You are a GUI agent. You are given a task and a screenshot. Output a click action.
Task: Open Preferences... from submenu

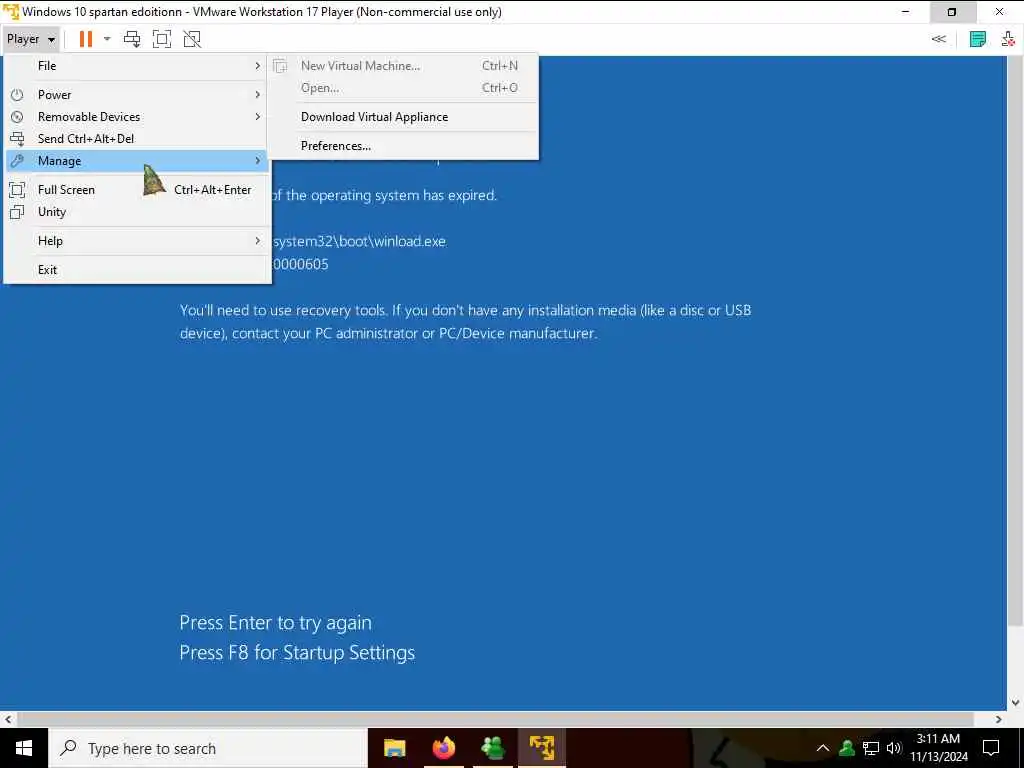403,146
